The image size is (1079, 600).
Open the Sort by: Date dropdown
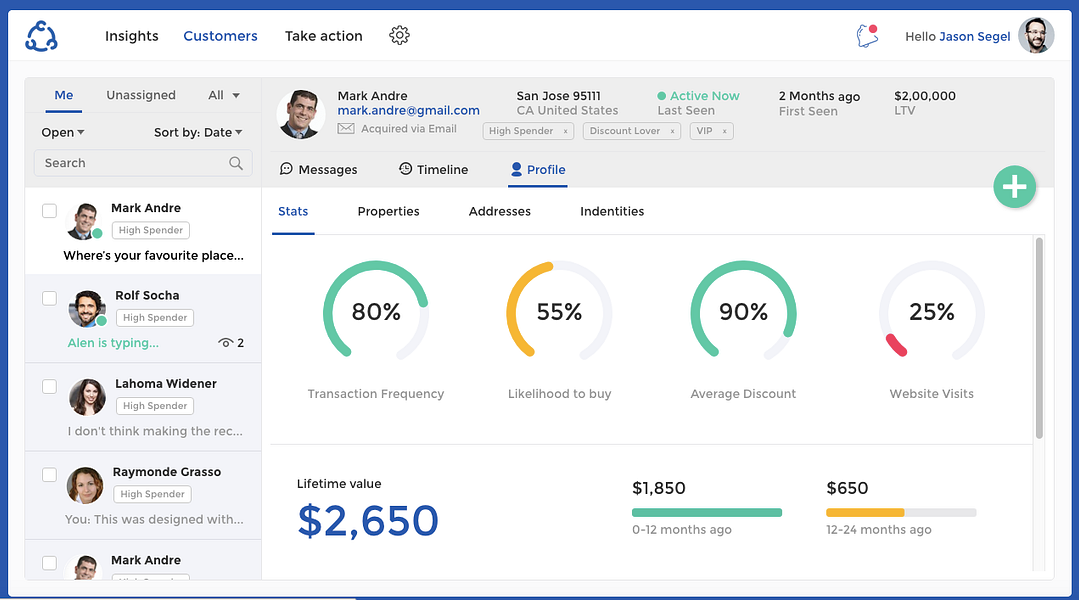pos(198,132)
